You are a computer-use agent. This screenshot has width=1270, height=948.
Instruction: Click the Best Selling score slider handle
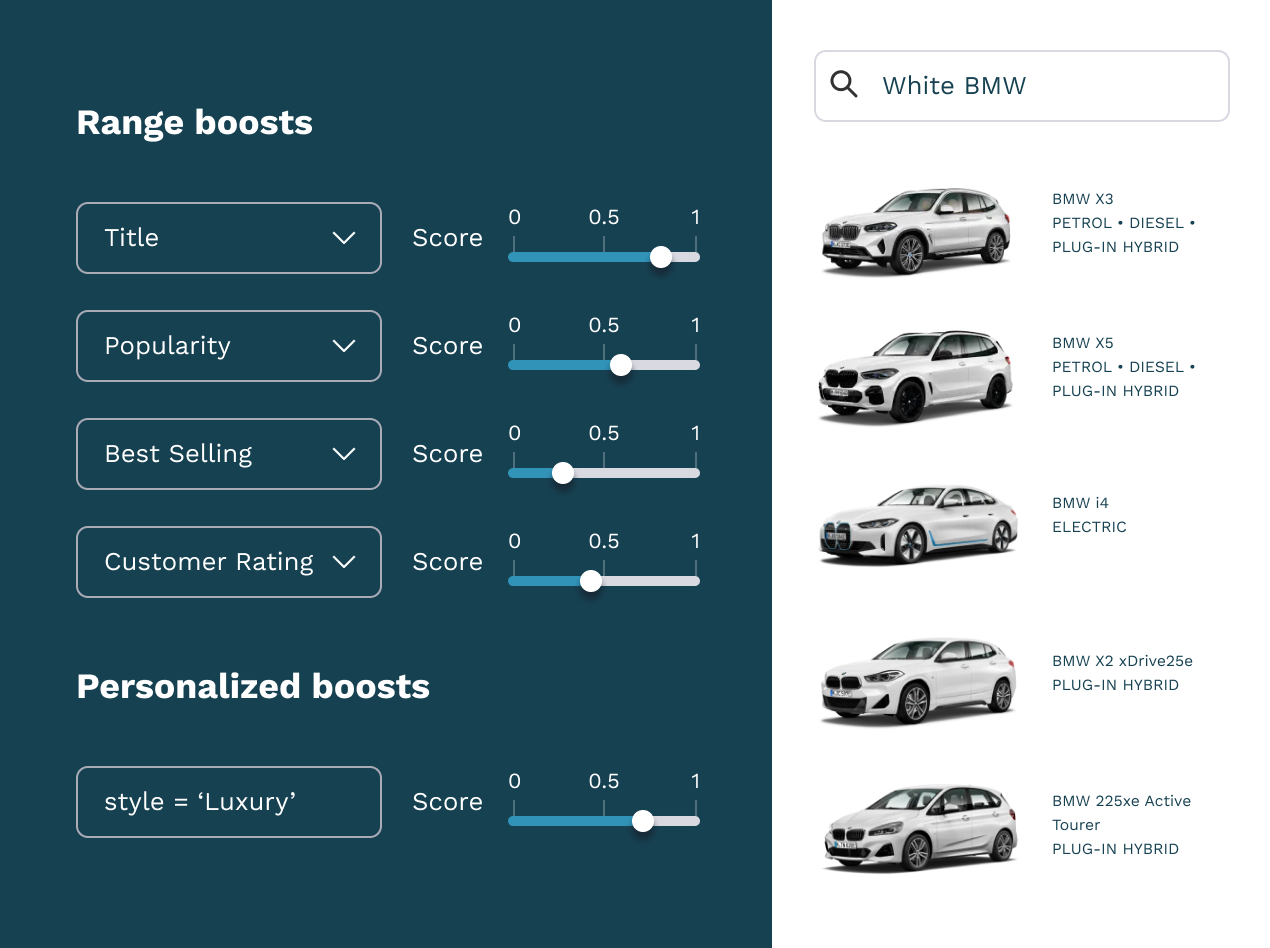click(563, 473)
